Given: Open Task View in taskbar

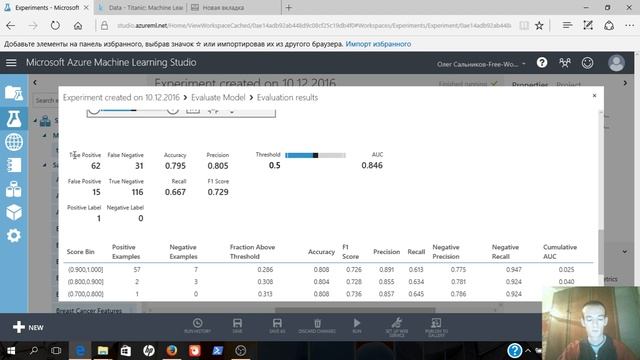Looking at the screenshot, I should click(56, 351).
